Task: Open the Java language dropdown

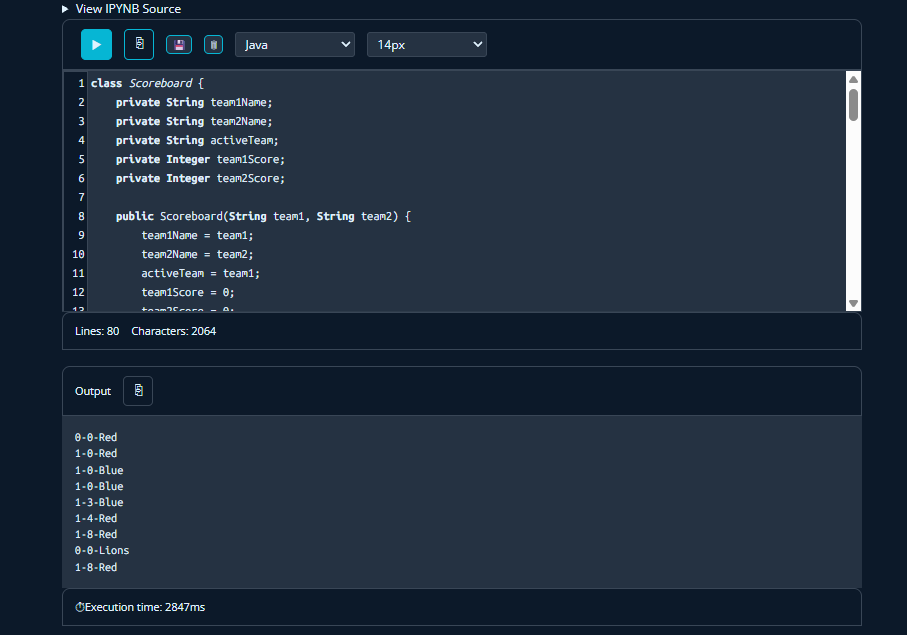Action: 295,45
